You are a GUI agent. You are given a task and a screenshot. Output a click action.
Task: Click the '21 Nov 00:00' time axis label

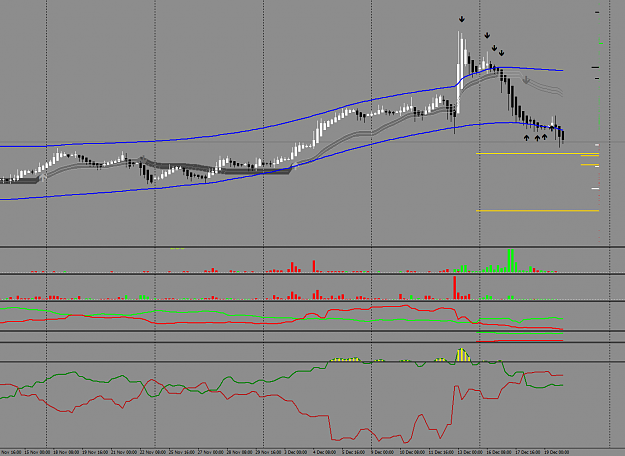click(124, 452)
